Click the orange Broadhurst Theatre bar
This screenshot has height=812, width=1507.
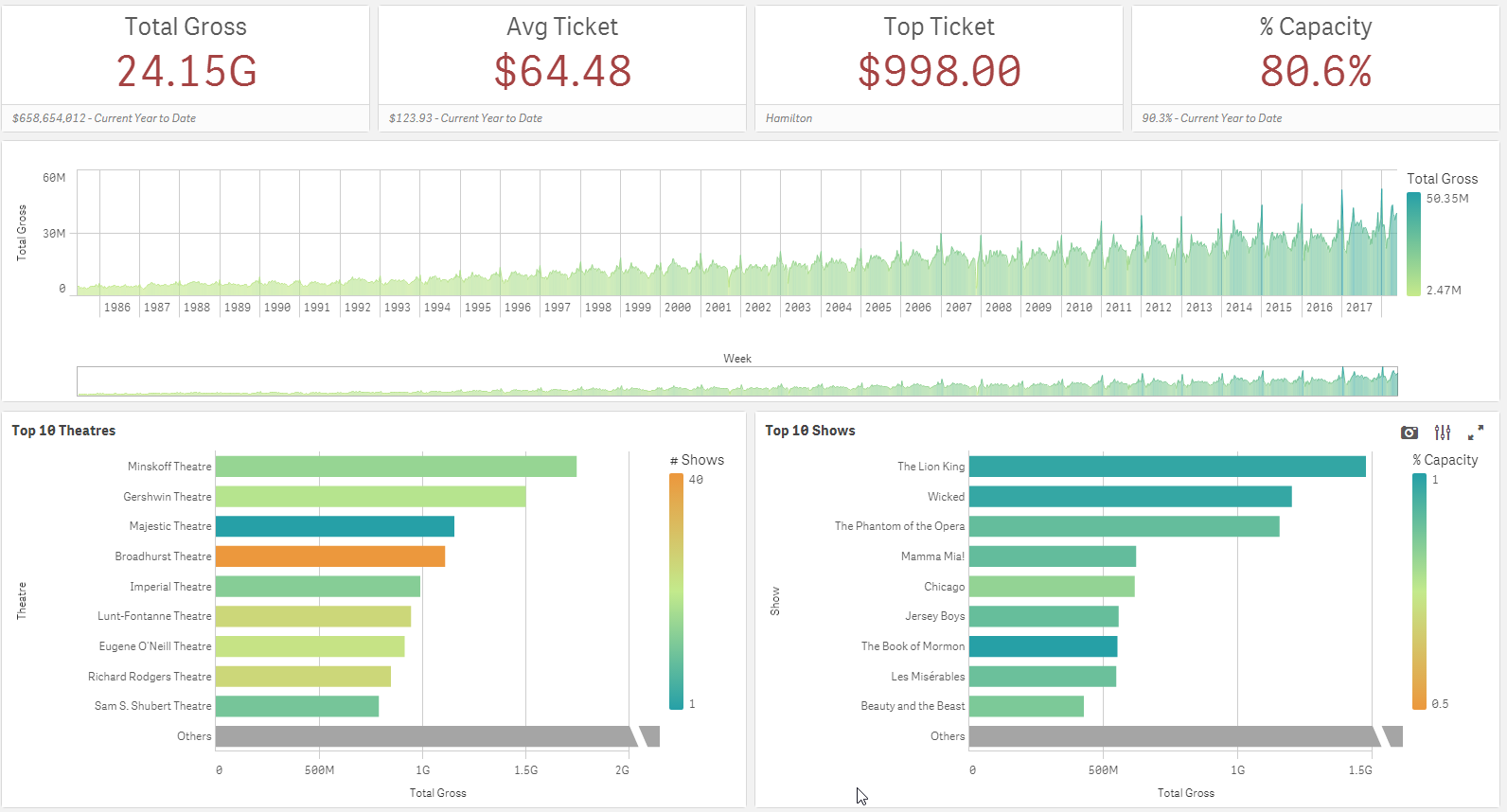(x=330, y=556)
